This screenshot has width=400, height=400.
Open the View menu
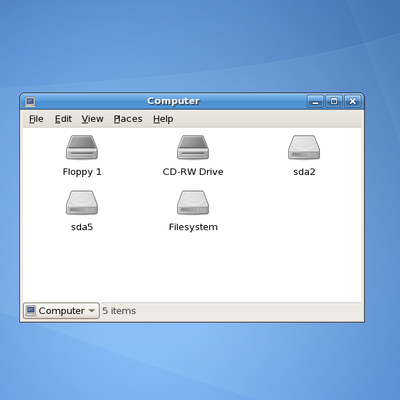tap(92, 119)
